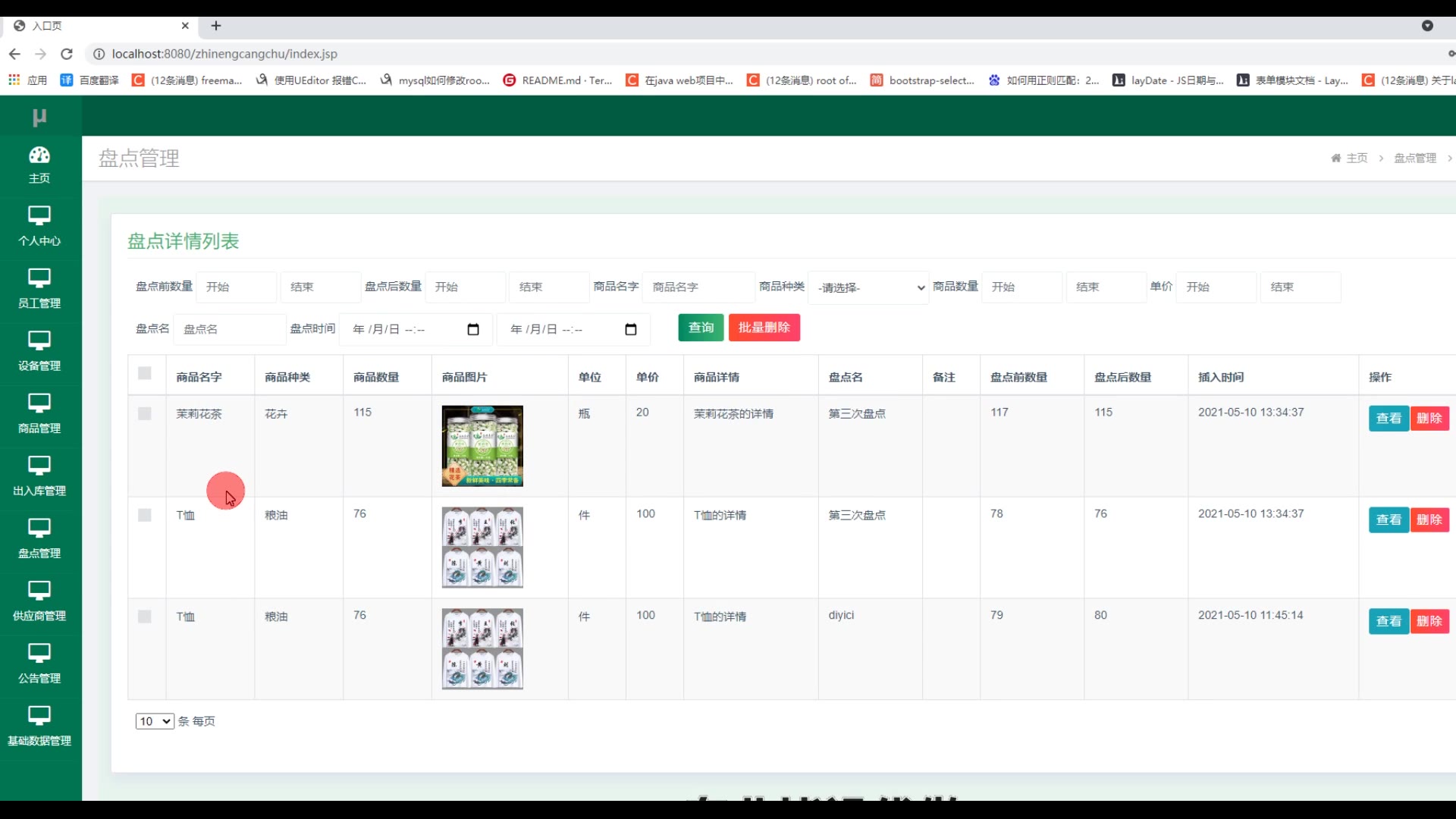Select the 入口页 browser tab
The image size is (1456, 819).
click(99, 26)
